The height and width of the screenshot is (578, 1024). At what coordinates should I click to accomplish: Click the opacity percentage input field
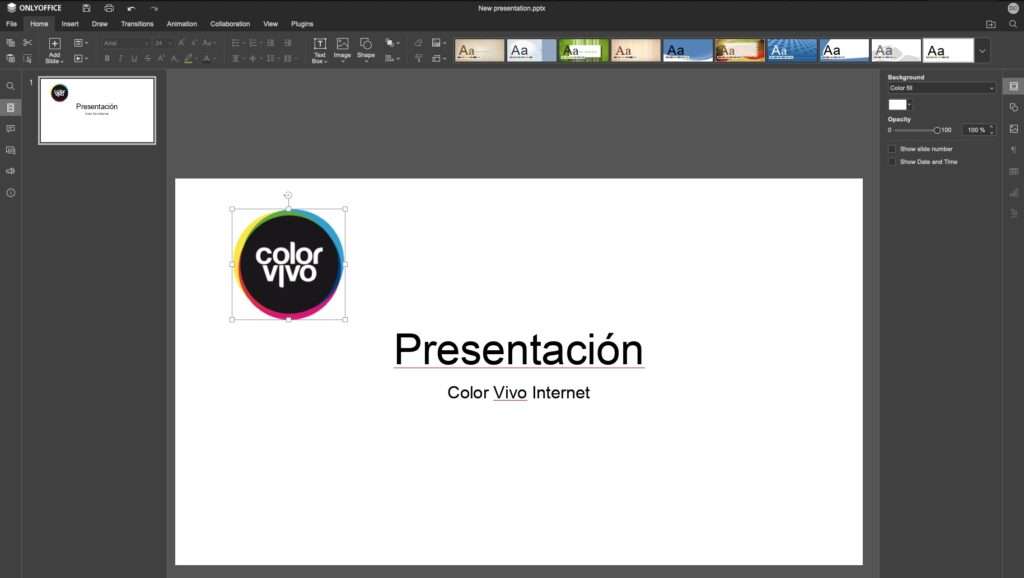[x=978, y=130]
